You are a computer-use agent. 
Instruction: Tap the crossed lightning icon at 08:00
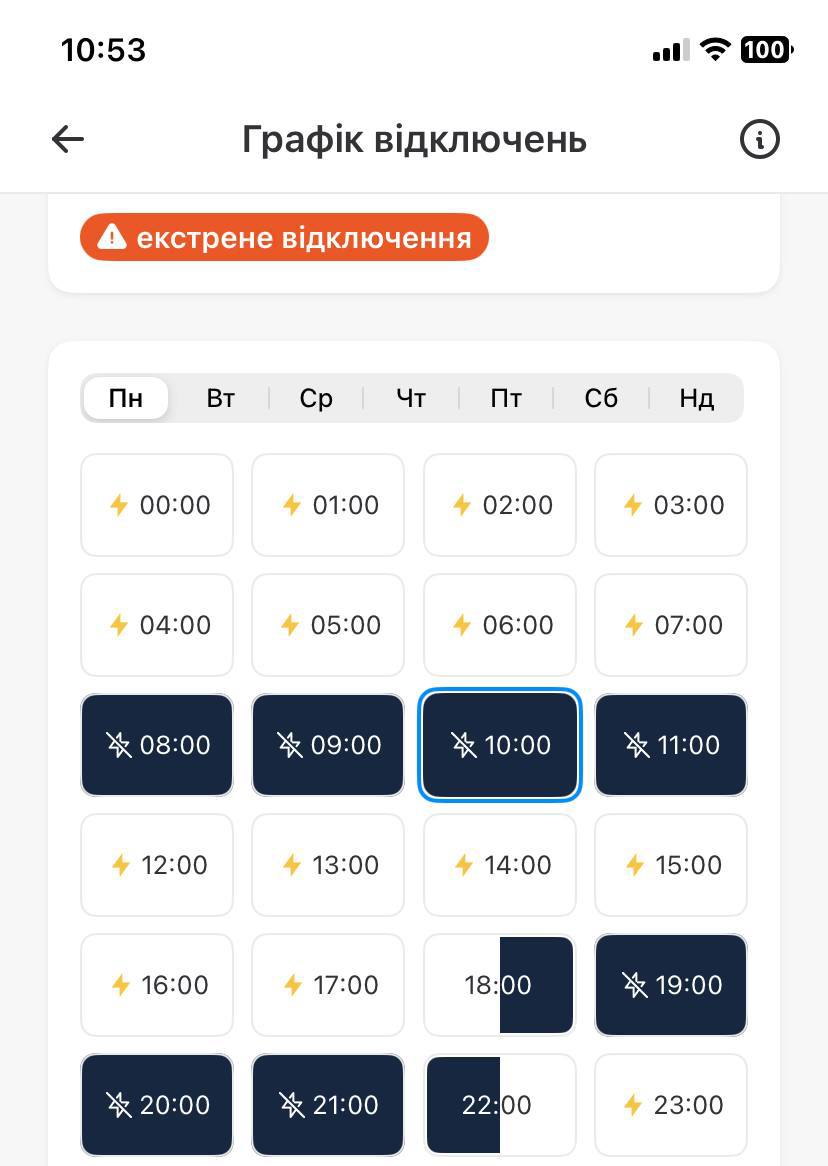[x=119, y=745]
